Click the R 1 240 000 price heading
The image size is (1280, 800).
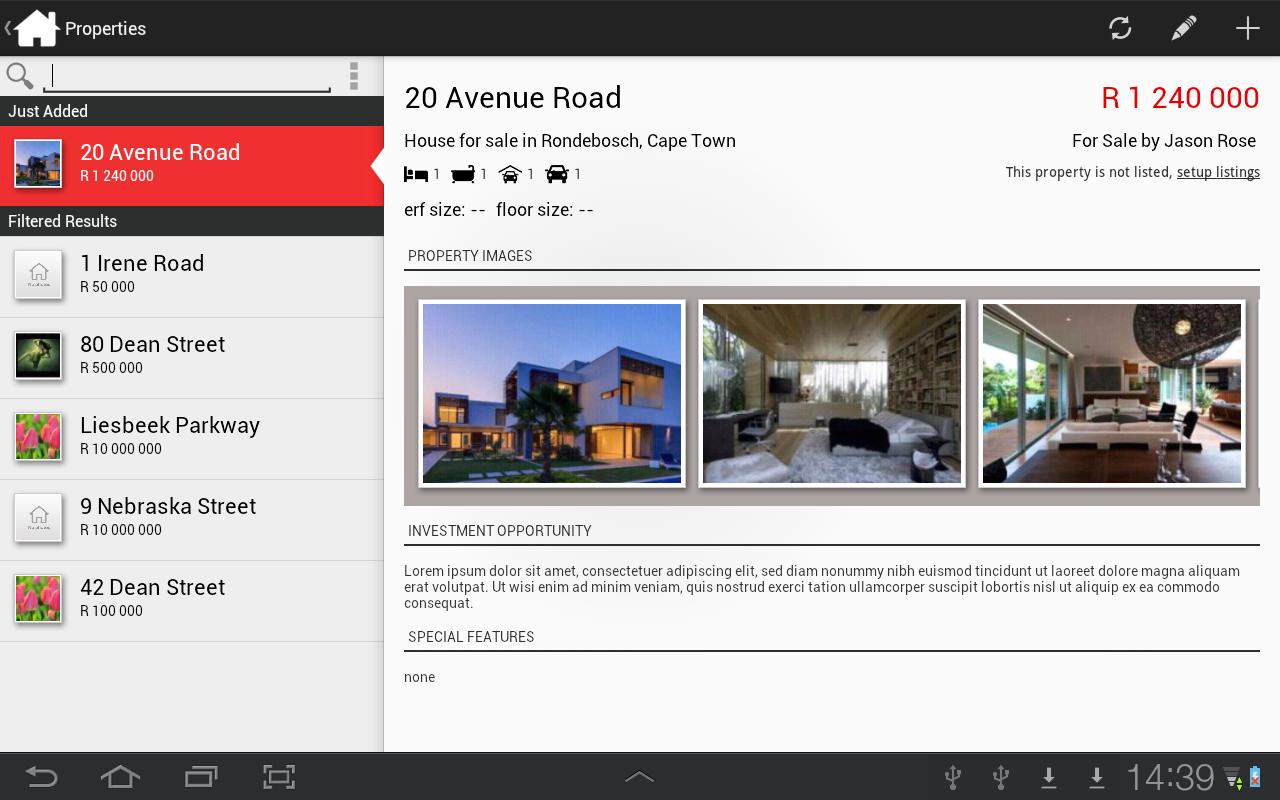(x=1180, y=98)
